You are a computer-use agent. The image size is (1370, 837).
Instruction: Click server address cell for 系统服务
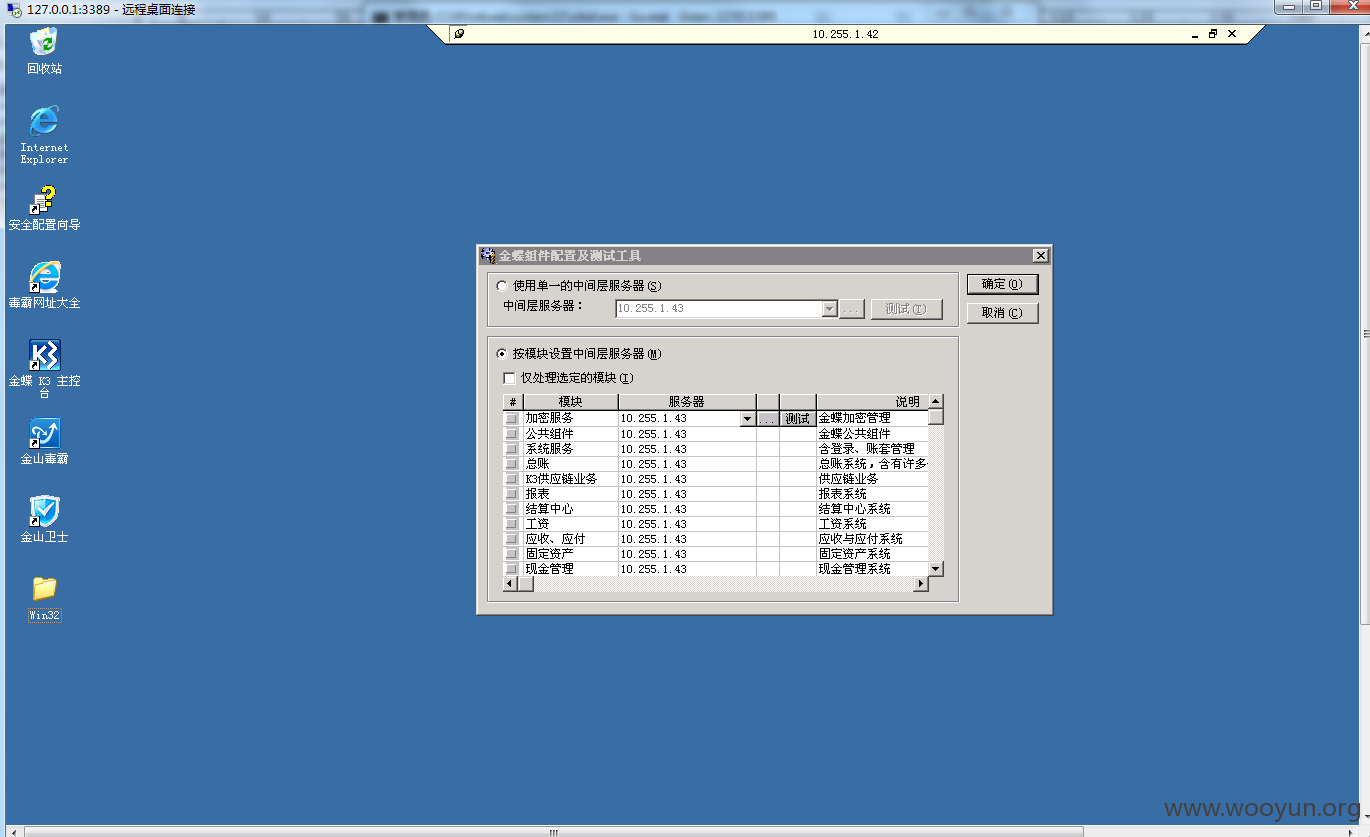click(x=687, y=449)
